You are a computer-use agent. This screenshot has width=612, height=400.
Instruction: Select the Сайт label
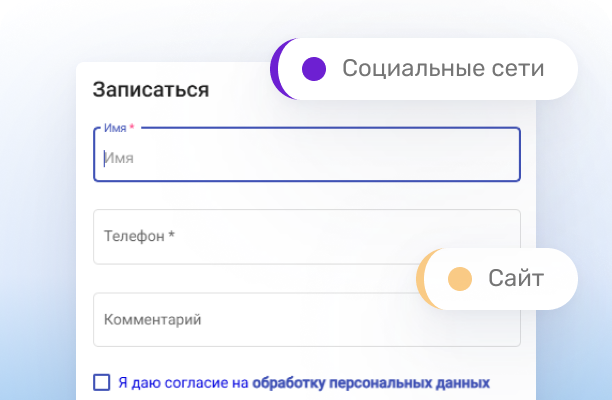point(516,279)
